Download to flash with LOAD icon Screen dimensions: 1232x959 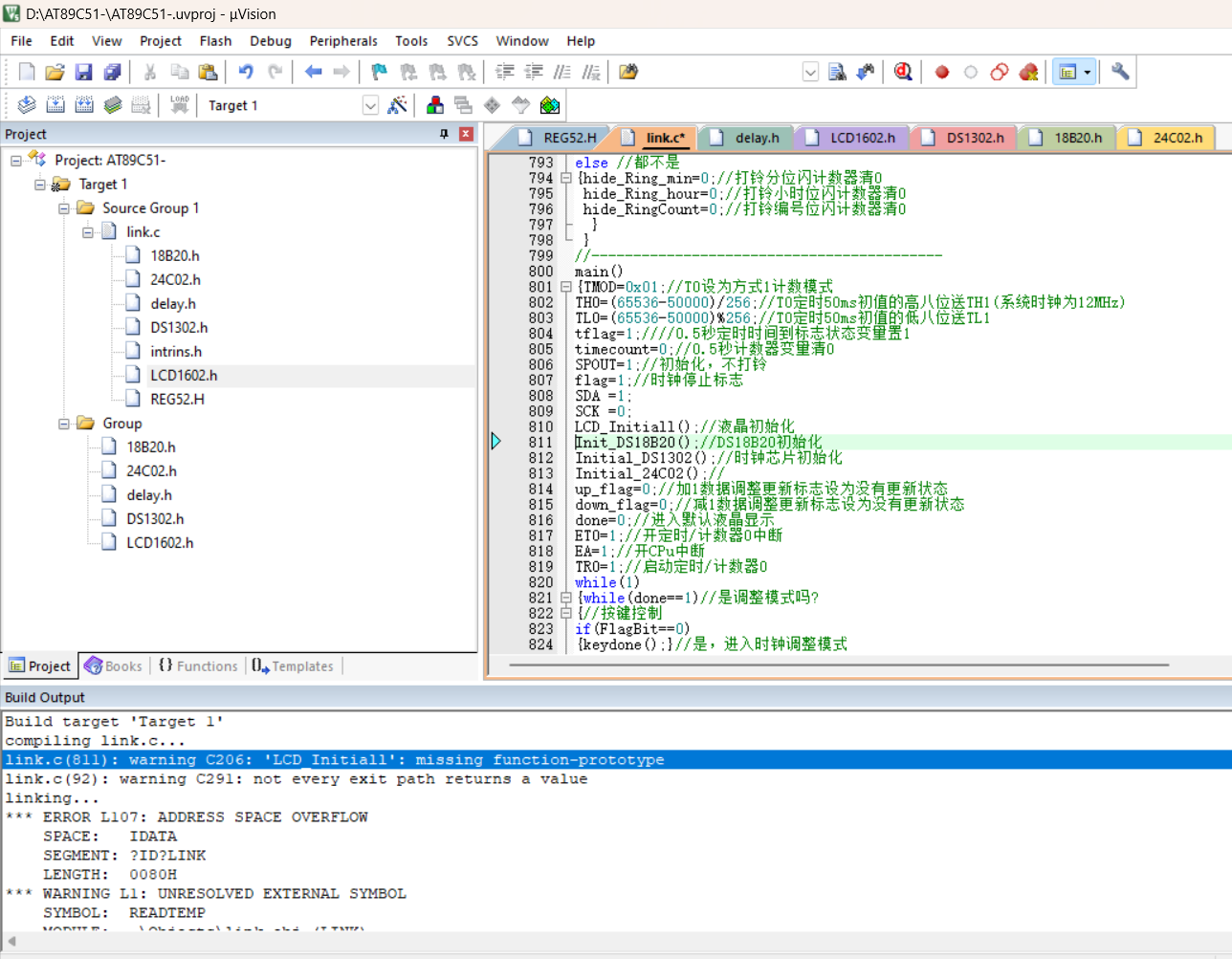[179, 105]
